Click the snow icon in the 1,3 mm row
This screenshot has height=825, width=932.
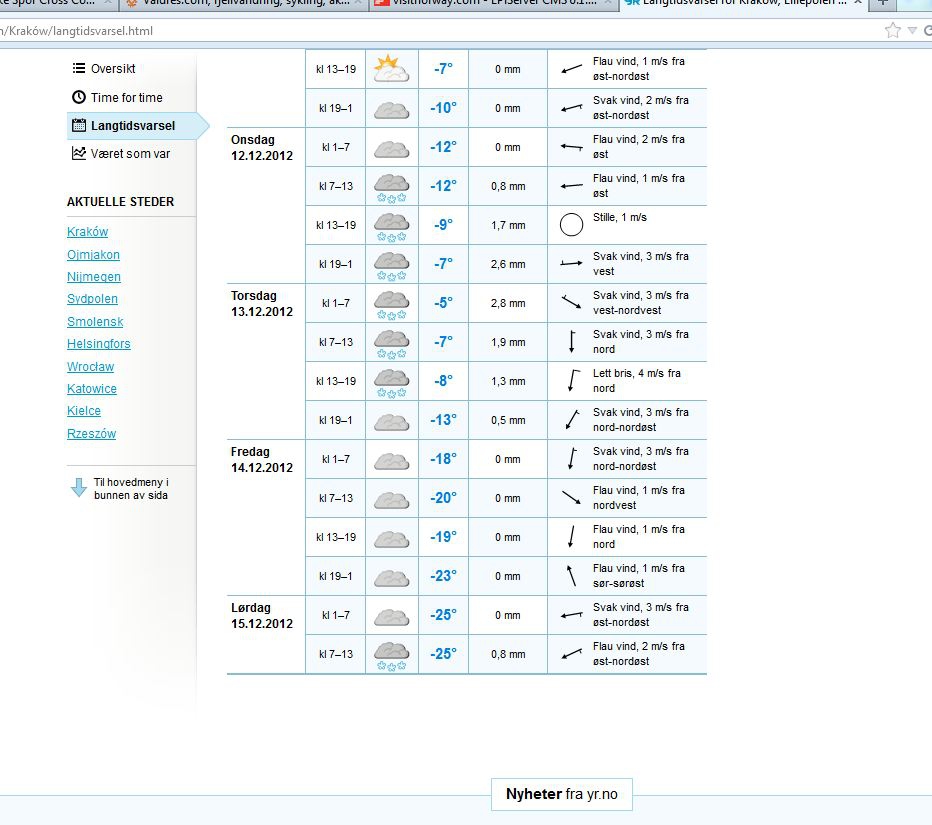(391, 383)
